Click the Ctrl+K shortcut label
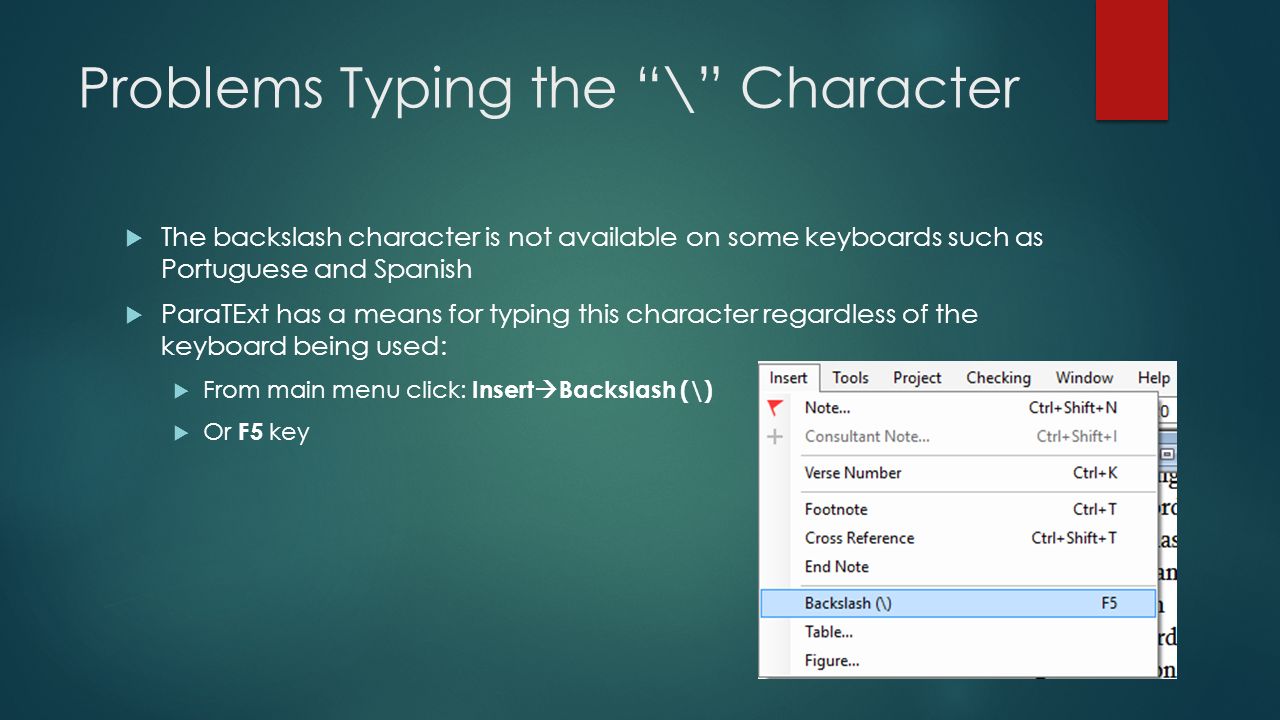Screen dimensions: 1280x720 click(1095, 473)
